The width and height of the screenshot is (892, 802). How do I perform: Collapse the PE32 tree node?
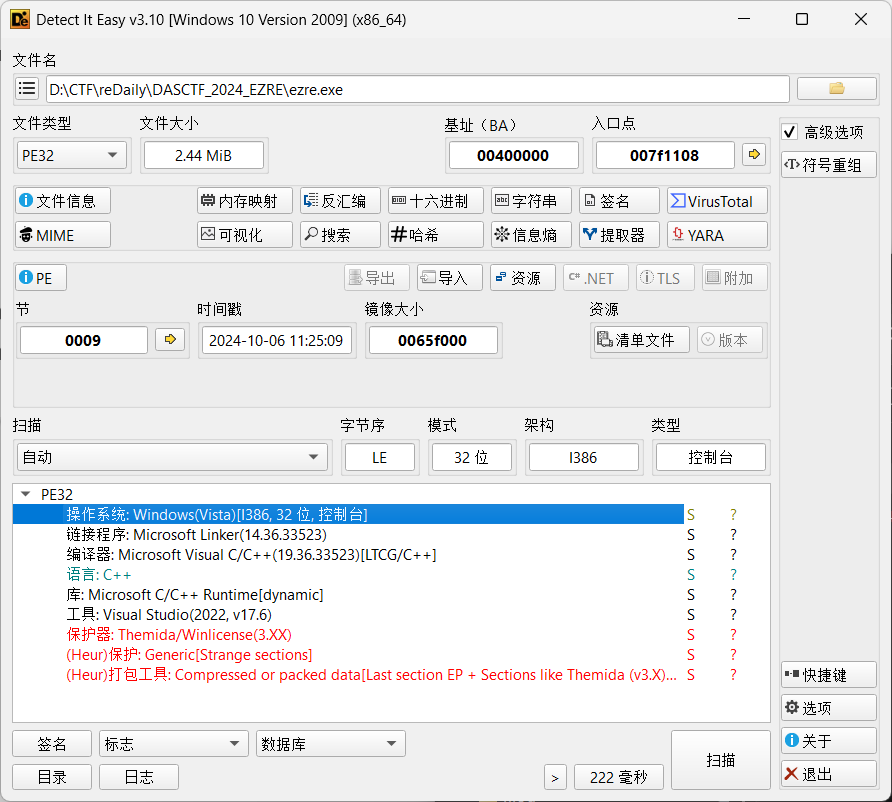[25, 494]
